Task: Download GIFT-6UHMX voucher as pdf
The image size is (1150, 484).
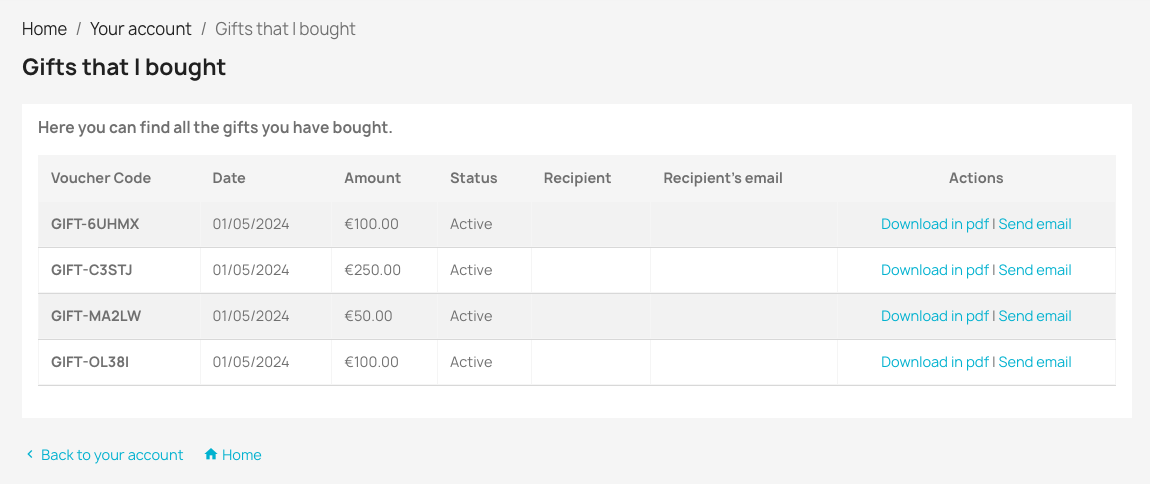Action: 934,224
